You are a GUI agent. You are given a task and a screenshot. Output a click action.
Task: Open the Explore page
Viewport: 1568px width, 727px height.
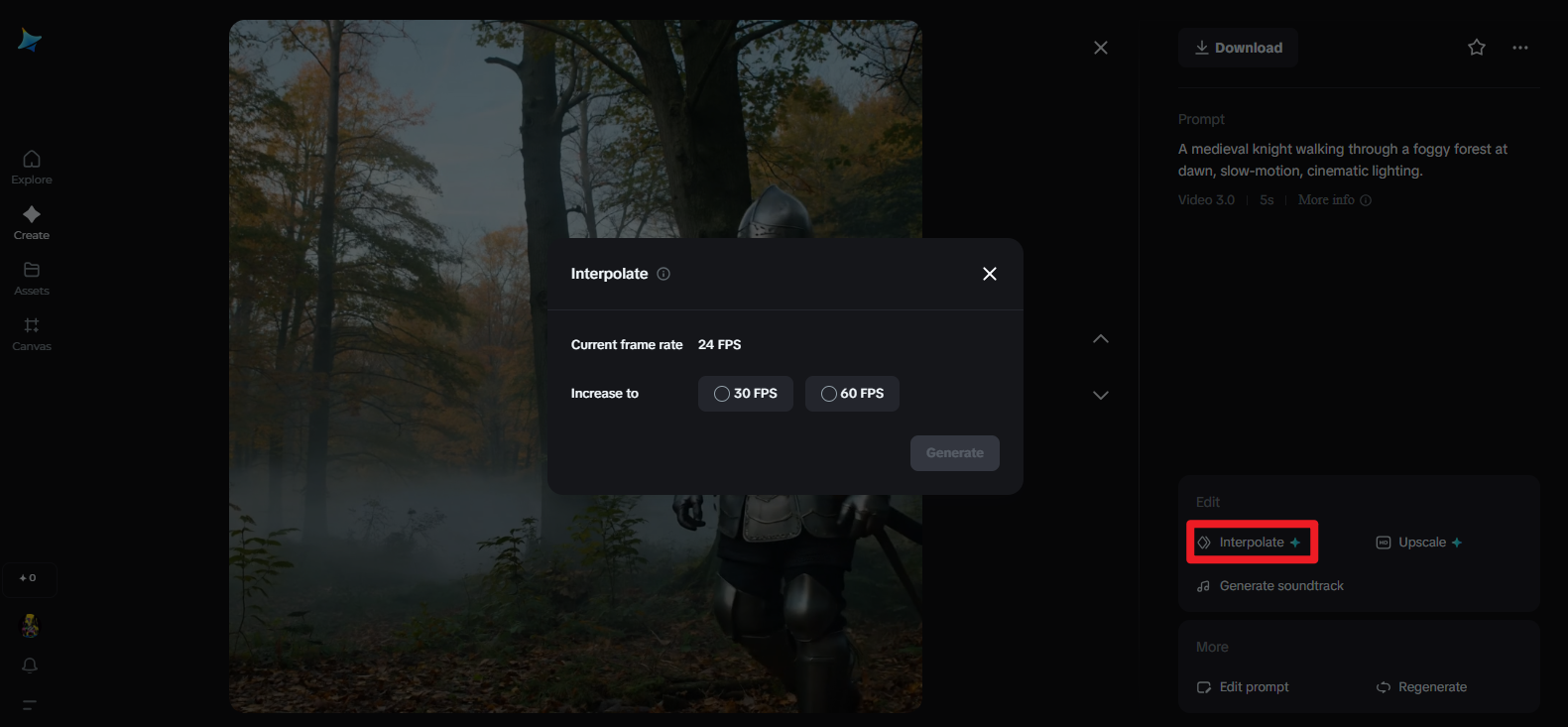[x=32, y=167]
